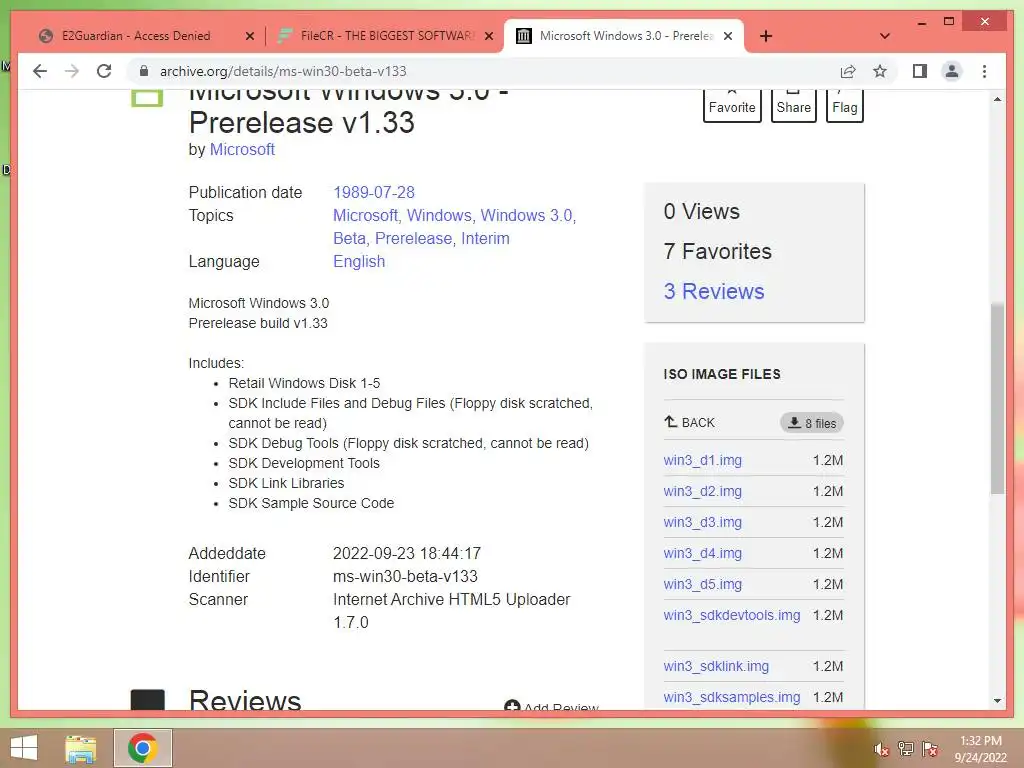Image resolution: width=1024 pixels, height=768 pixels.
Task: Open a new tab with the plus button
Action: [766, 36]
